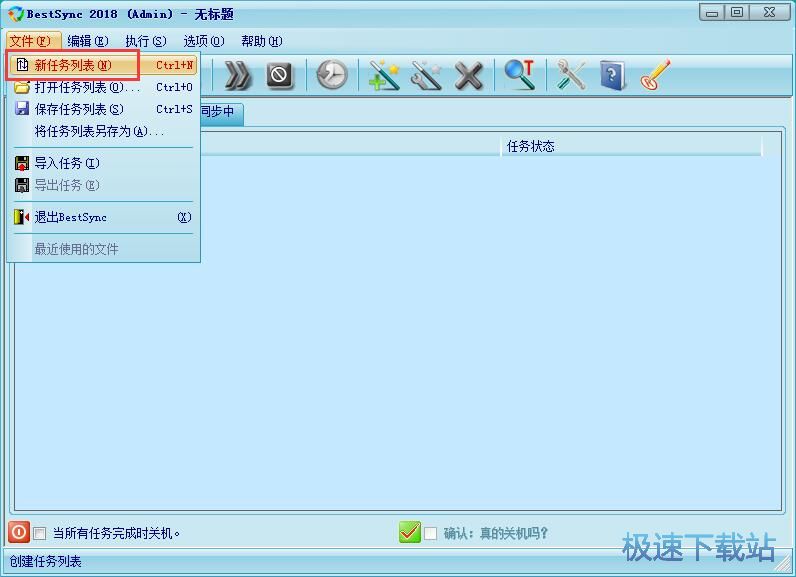
Task: Select 新任务列表 menu item
Action: click(73, 65)
